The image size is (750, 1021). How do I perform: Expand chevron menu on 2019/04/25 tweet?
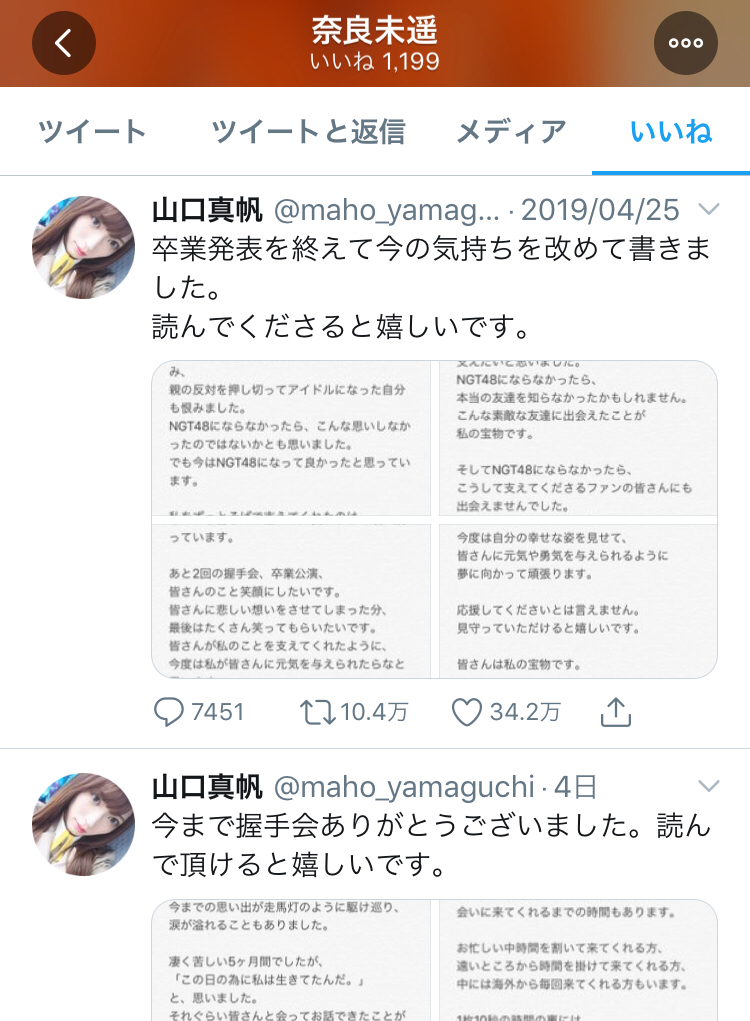pos(708,209)
